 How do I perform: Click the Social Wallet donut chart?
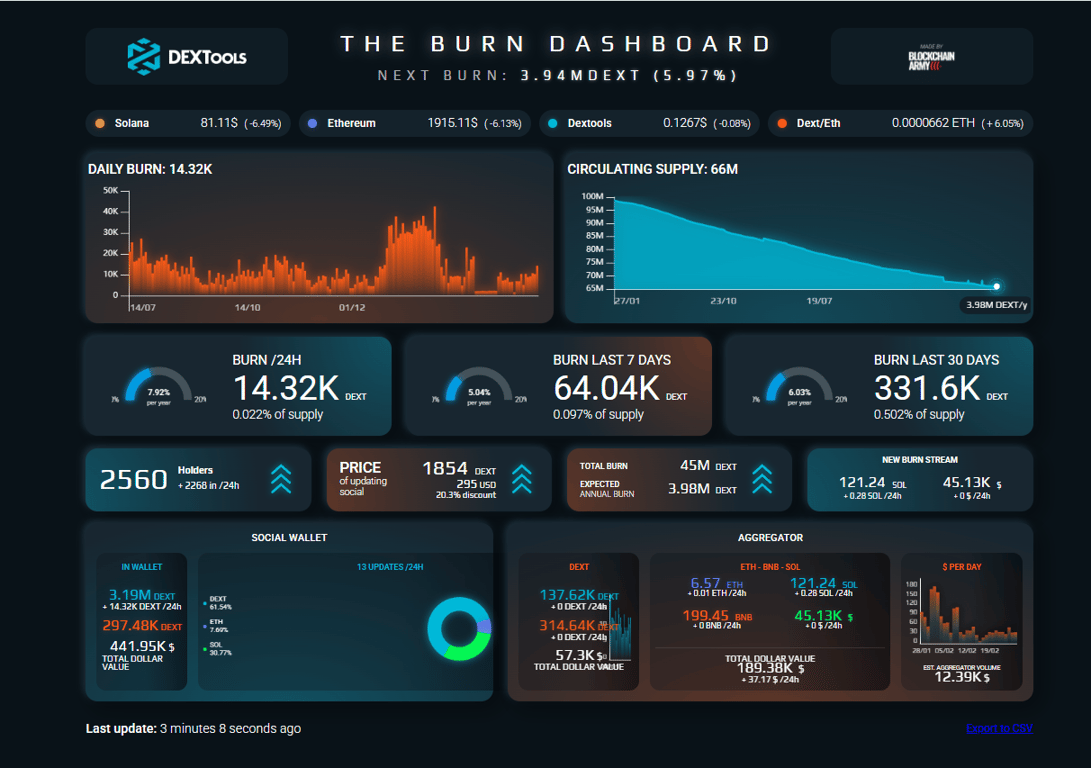[459, 629]
